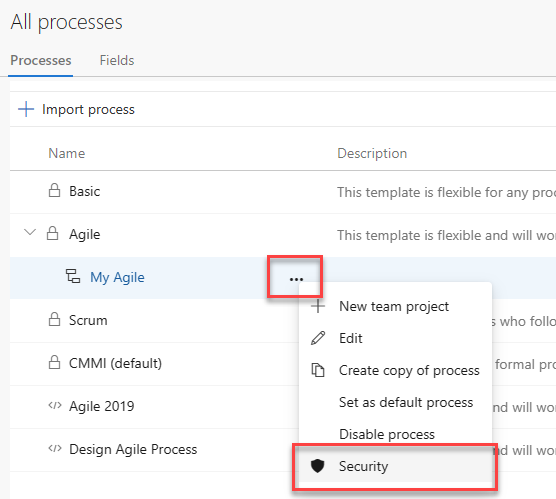Select Disable process menu entry
Image resolution: width=556 pixels, height=499 pixels.
(387, 434)
